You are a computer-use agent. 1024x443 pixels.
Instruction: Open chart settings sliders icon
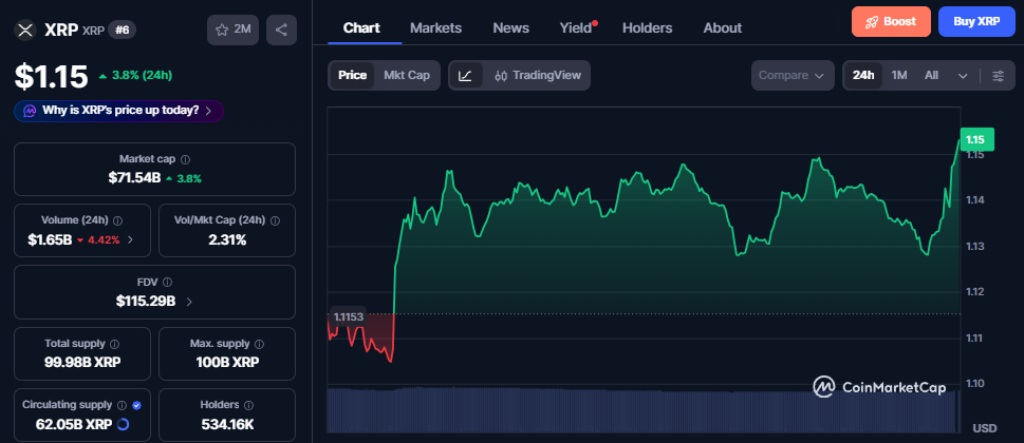coord(998,76)
